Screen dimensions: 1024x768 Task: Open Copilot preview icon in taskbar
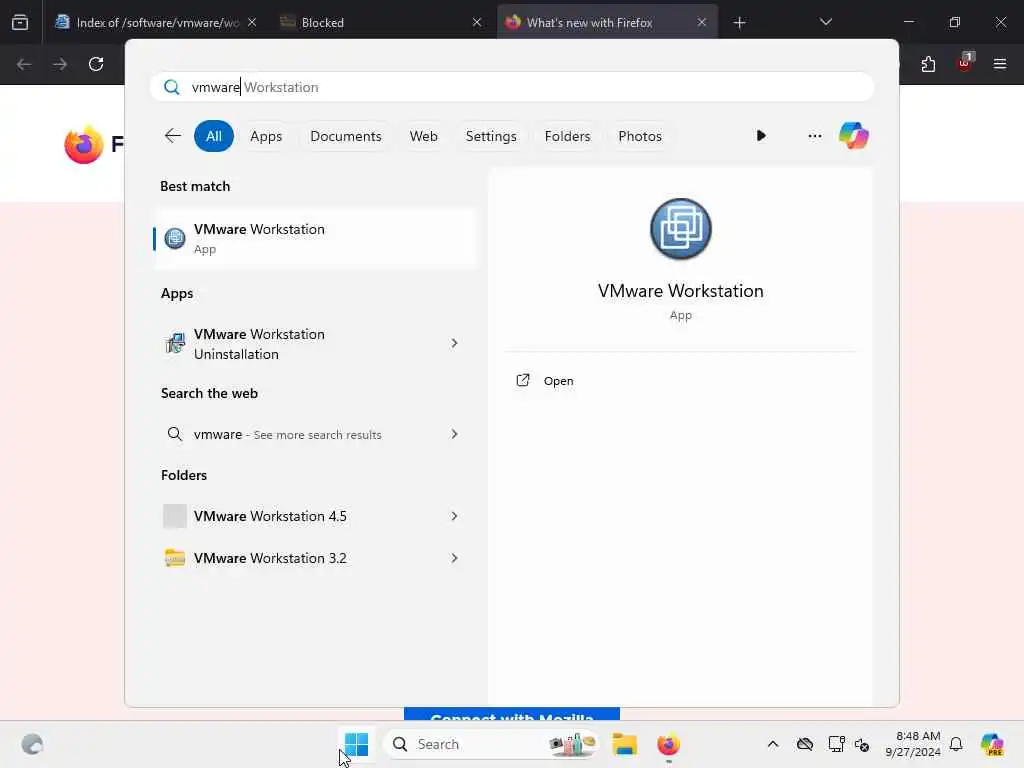click(x=992, y=744)
